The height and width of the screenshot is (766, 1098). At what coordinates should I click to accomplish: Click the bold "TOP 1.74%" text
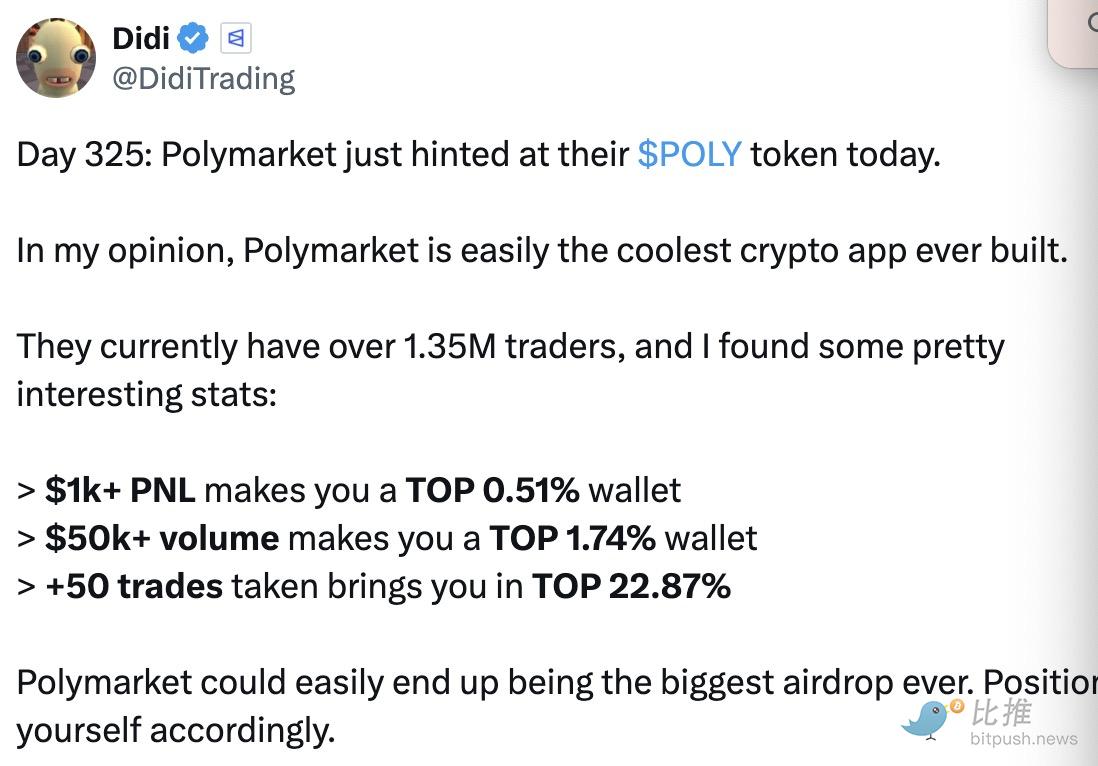point(572,538)
